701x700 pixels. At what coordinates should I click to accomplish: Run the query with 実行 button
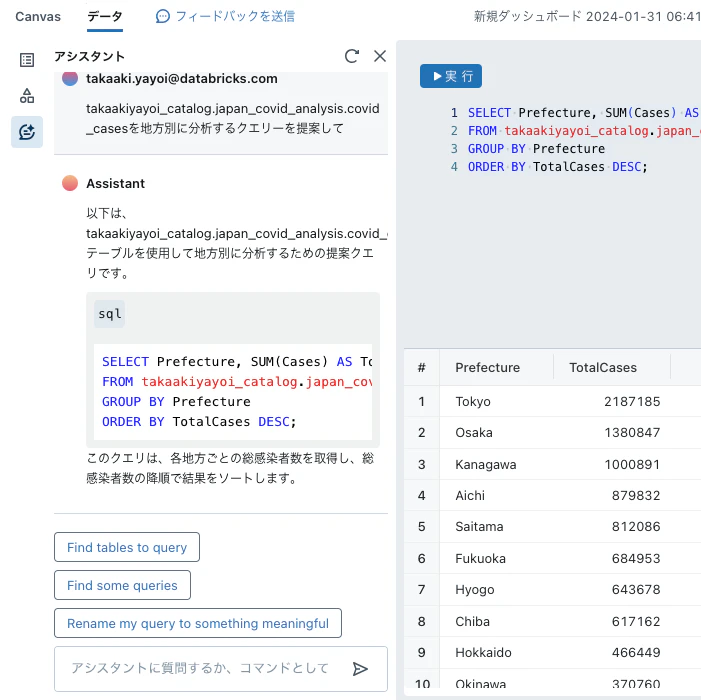point(451,76)
